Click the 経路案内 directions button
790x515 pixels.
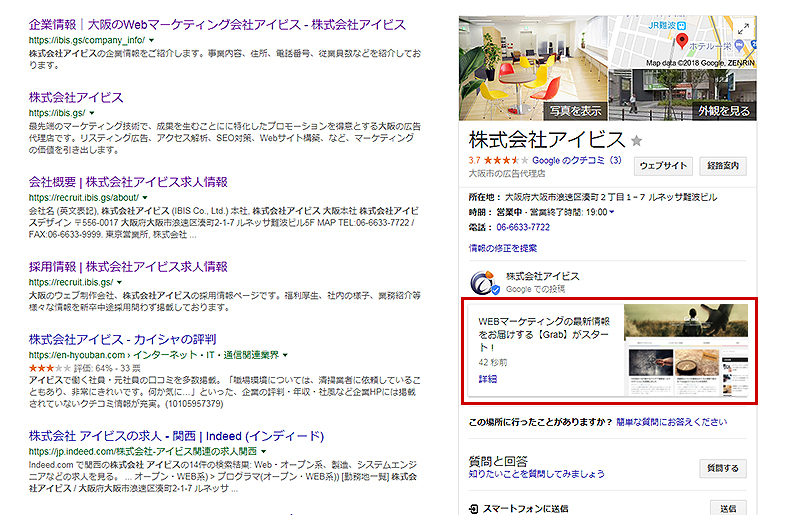coord(723,166)
